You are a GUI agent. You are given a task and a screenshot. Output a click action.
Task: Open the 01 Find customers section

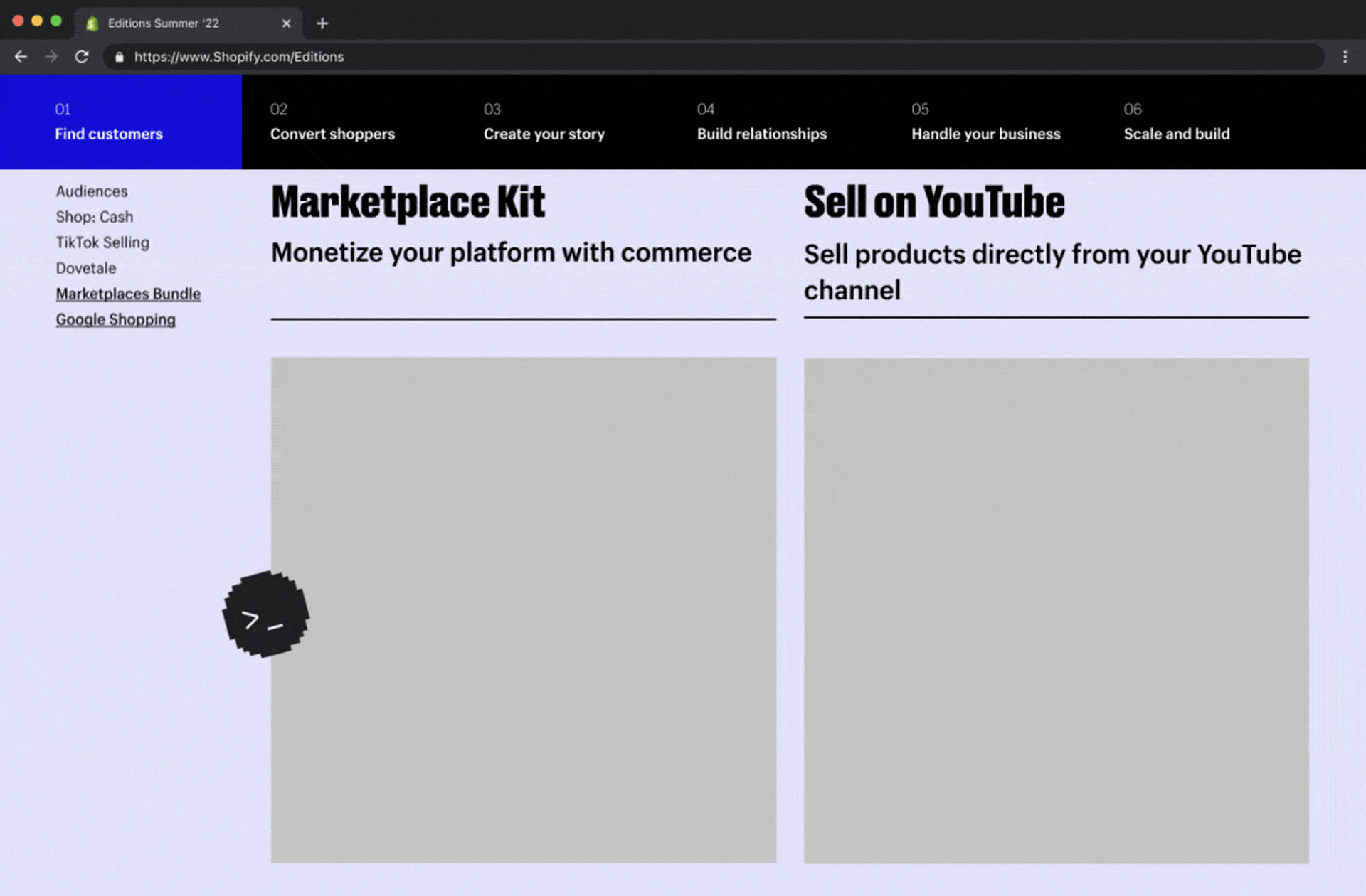tap(121, 122)
